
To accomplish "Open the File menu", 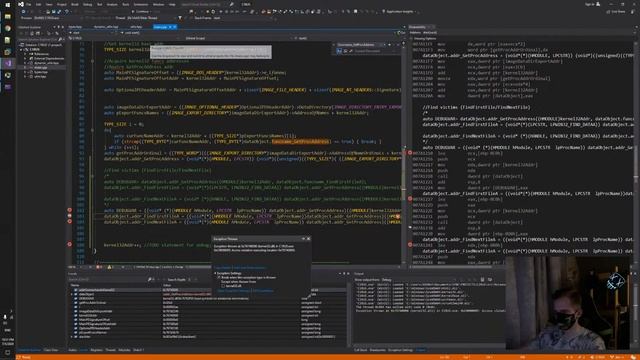I will pyautogui.click(x=29, y=4).
